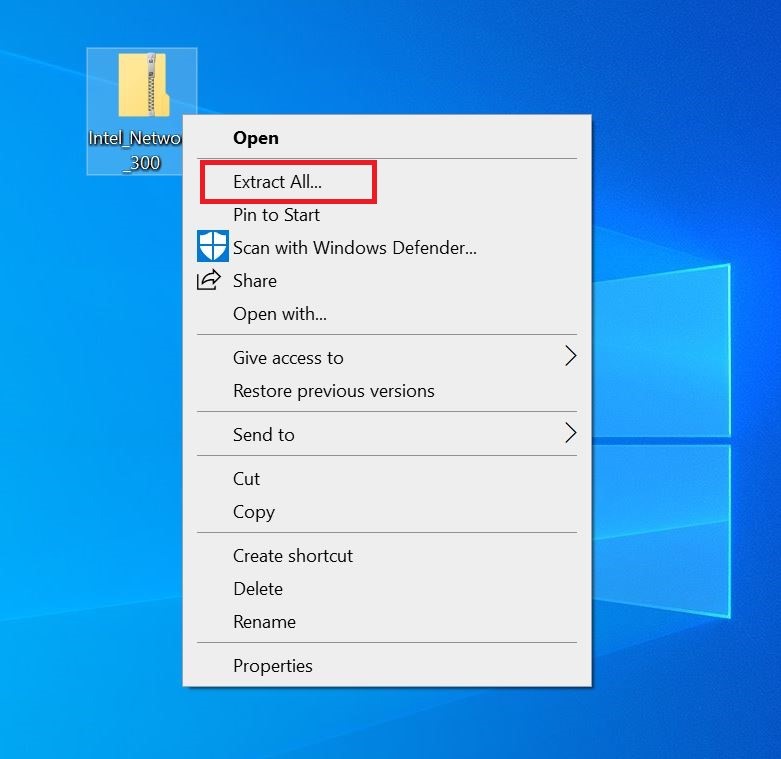Click the Intel_Network zipped folder icon

click(142, 86)
